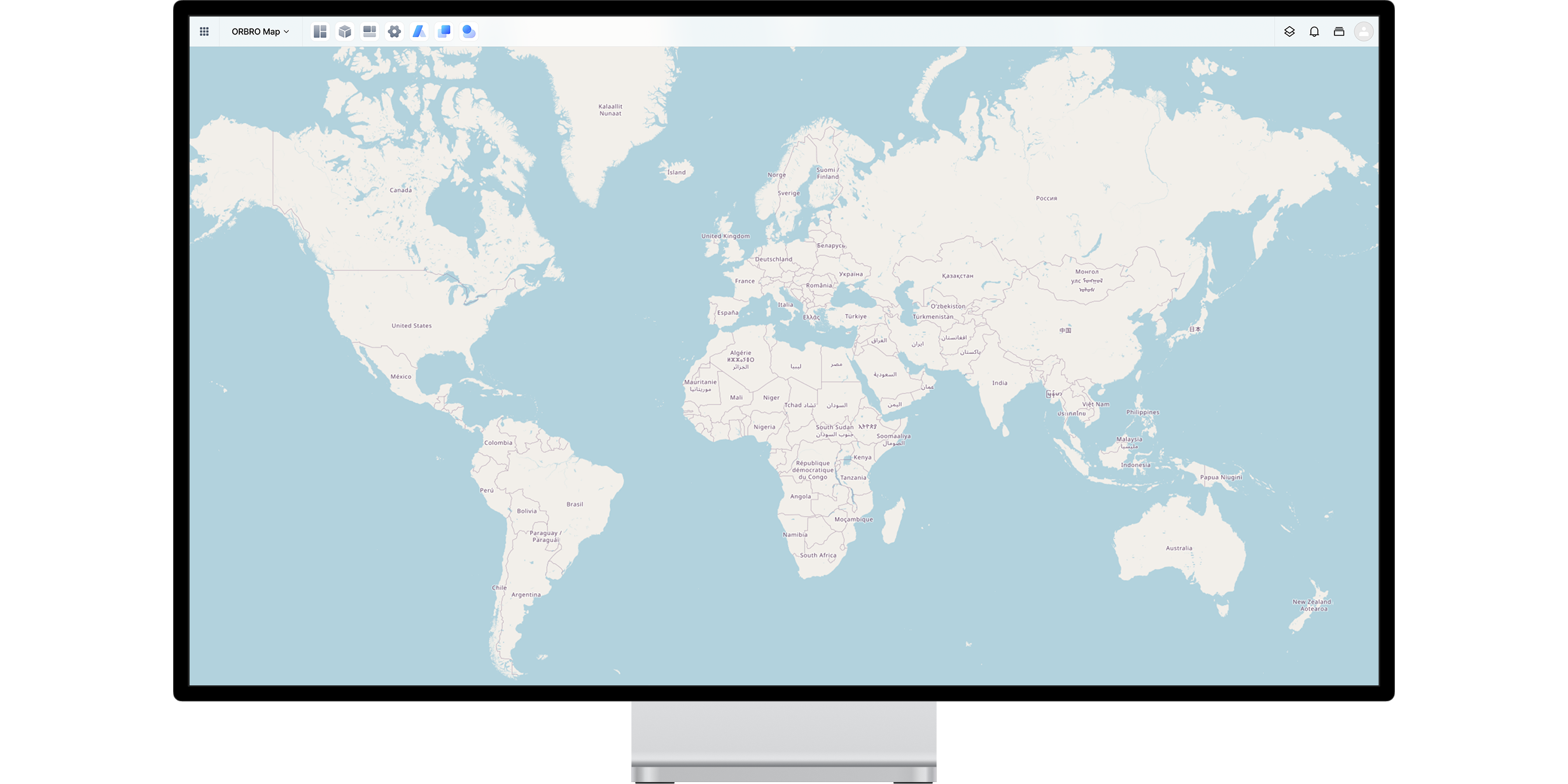Click the India label on map
Viewport: 1568px width, 784px height.
(x=999, y=383)
